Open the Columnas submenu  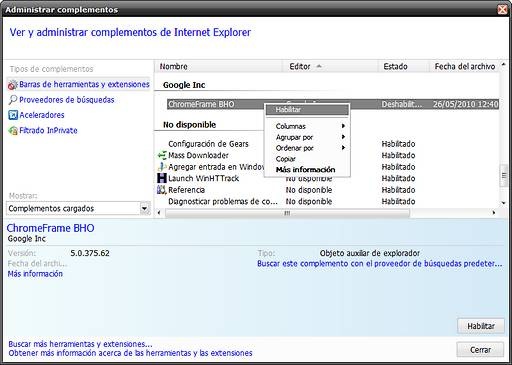click(307, 126)
